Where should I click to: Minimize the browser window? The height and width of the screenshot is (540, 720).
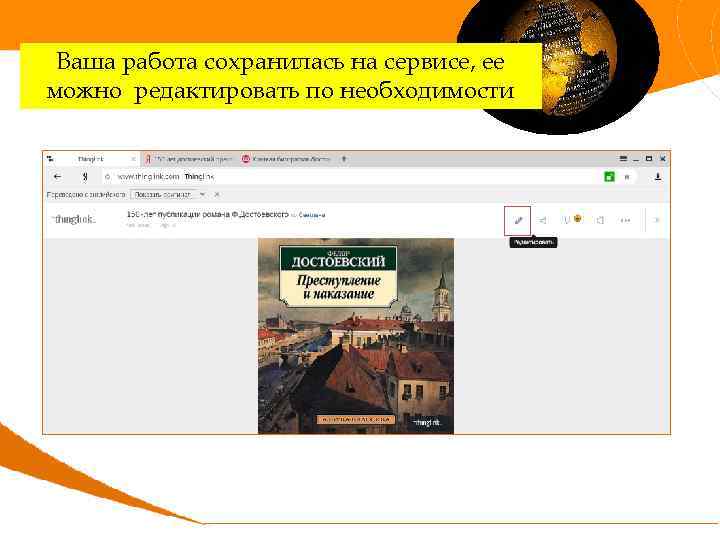coord(636,159)
